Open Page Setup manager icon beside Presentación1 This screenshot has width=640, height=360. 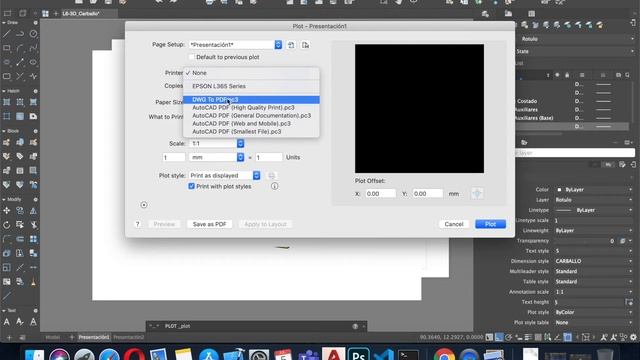291,45
